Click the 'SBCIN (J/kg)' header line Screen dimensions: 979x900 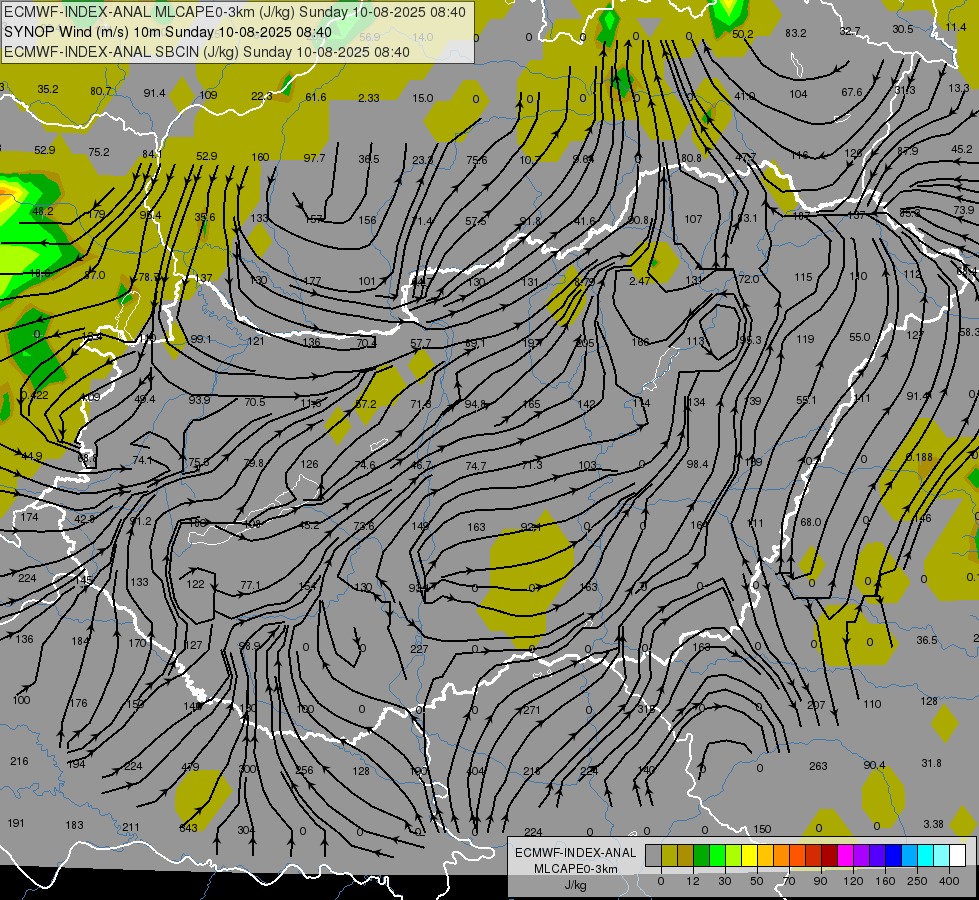click(207, 52)
